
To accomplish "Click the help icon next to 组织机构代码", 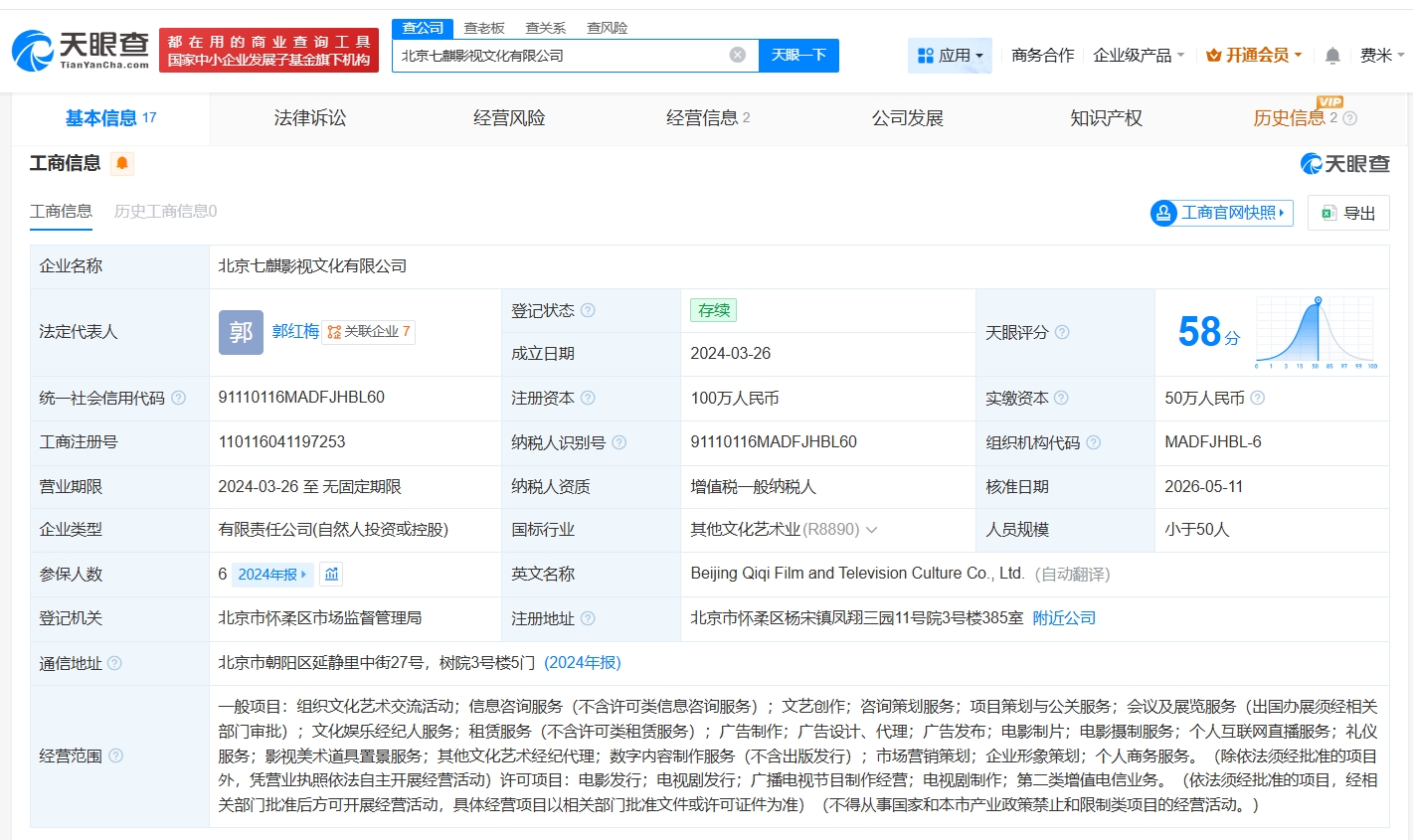I will pyautogui.click(x=1094, y=442).
